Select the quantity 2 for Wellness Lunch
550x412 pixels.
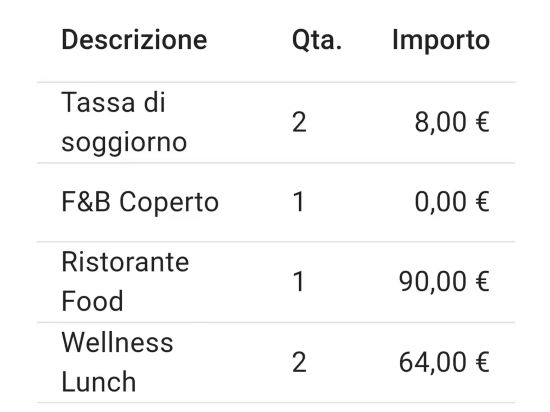point(299,362)
